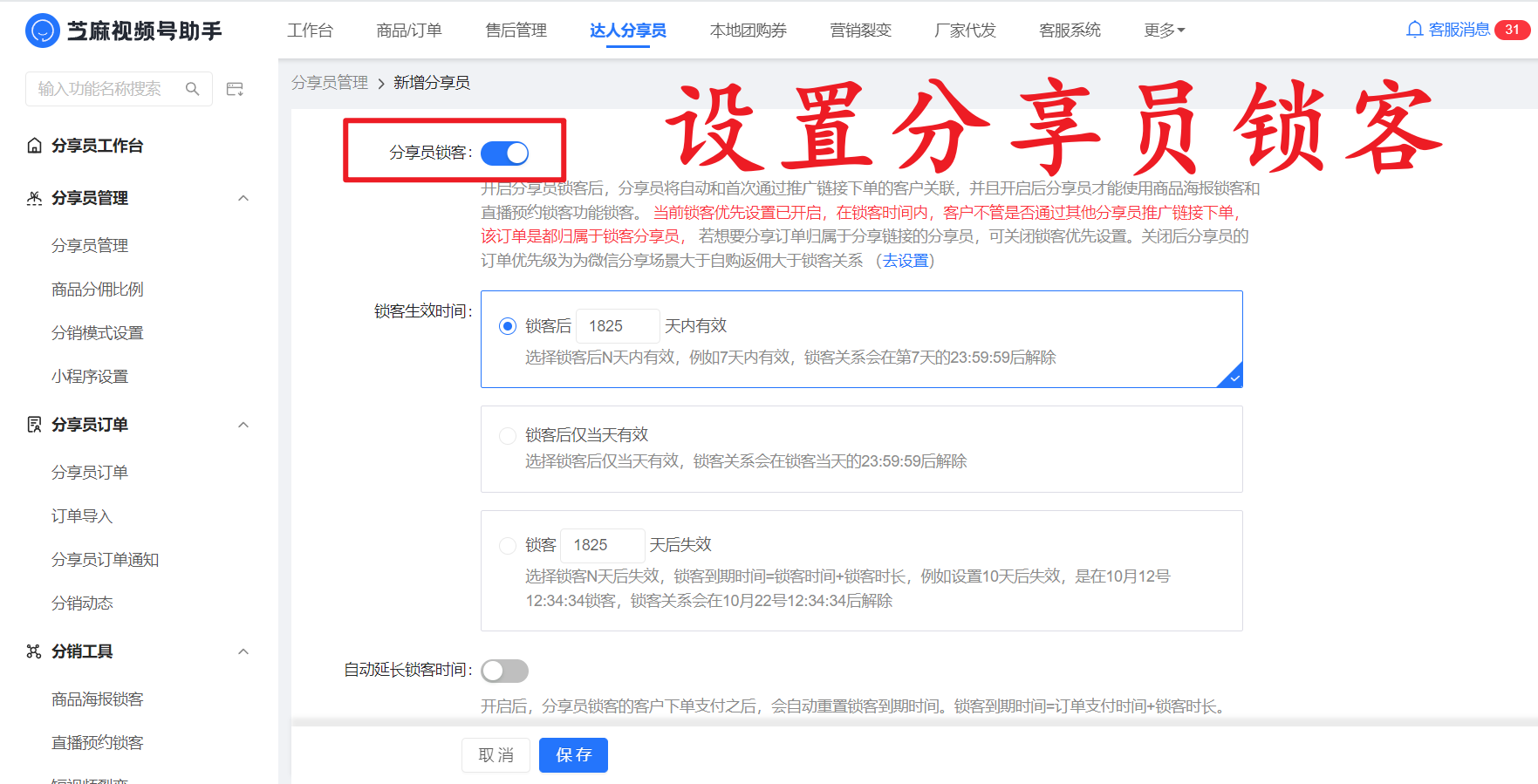Collapse the 分享员订单 sidebar section chevron
This screenshot has height=784, width=1538.
point(243,425)
